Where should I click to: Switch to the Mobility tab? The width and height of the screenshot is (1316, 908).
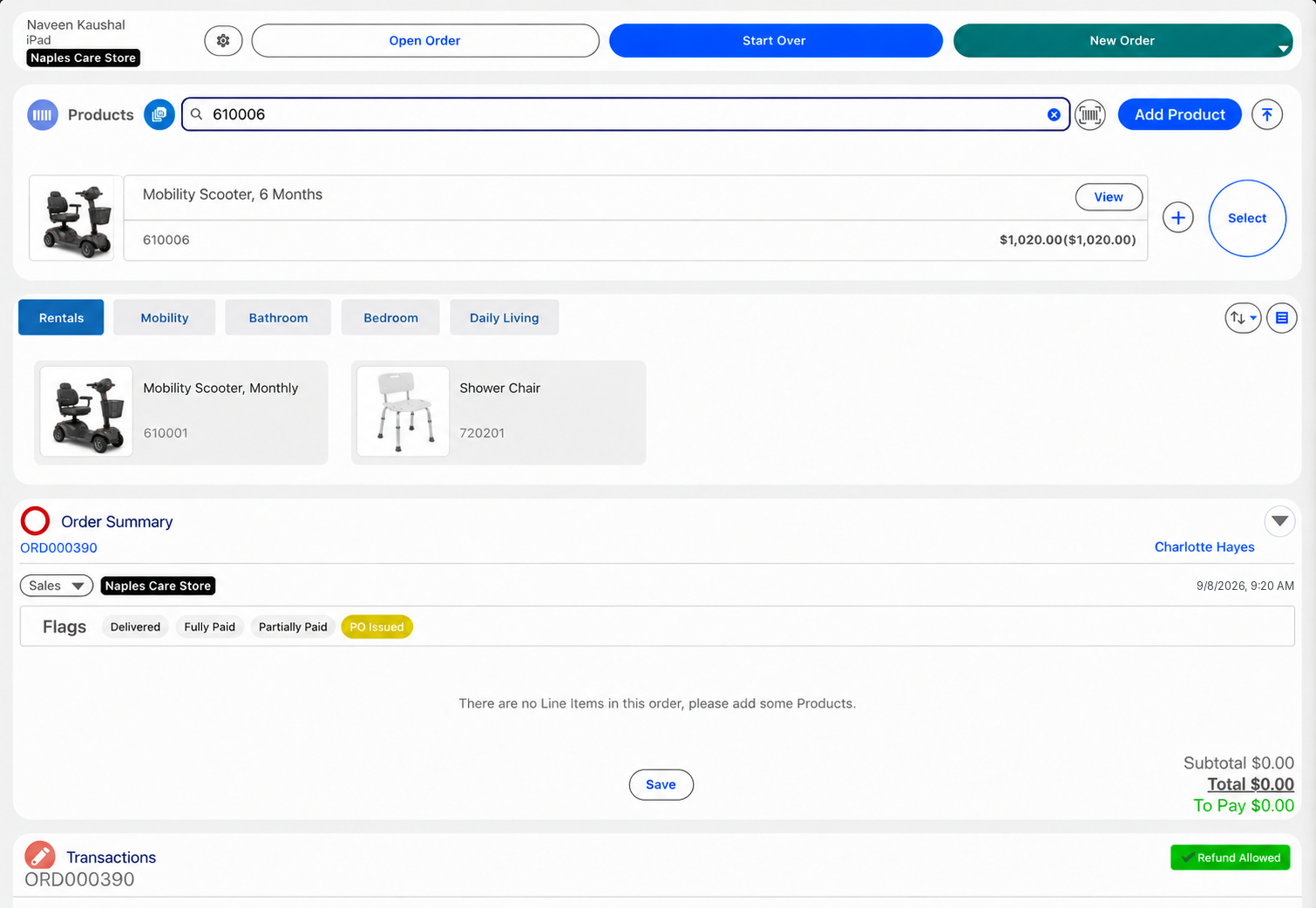click(x=165, y=318)
